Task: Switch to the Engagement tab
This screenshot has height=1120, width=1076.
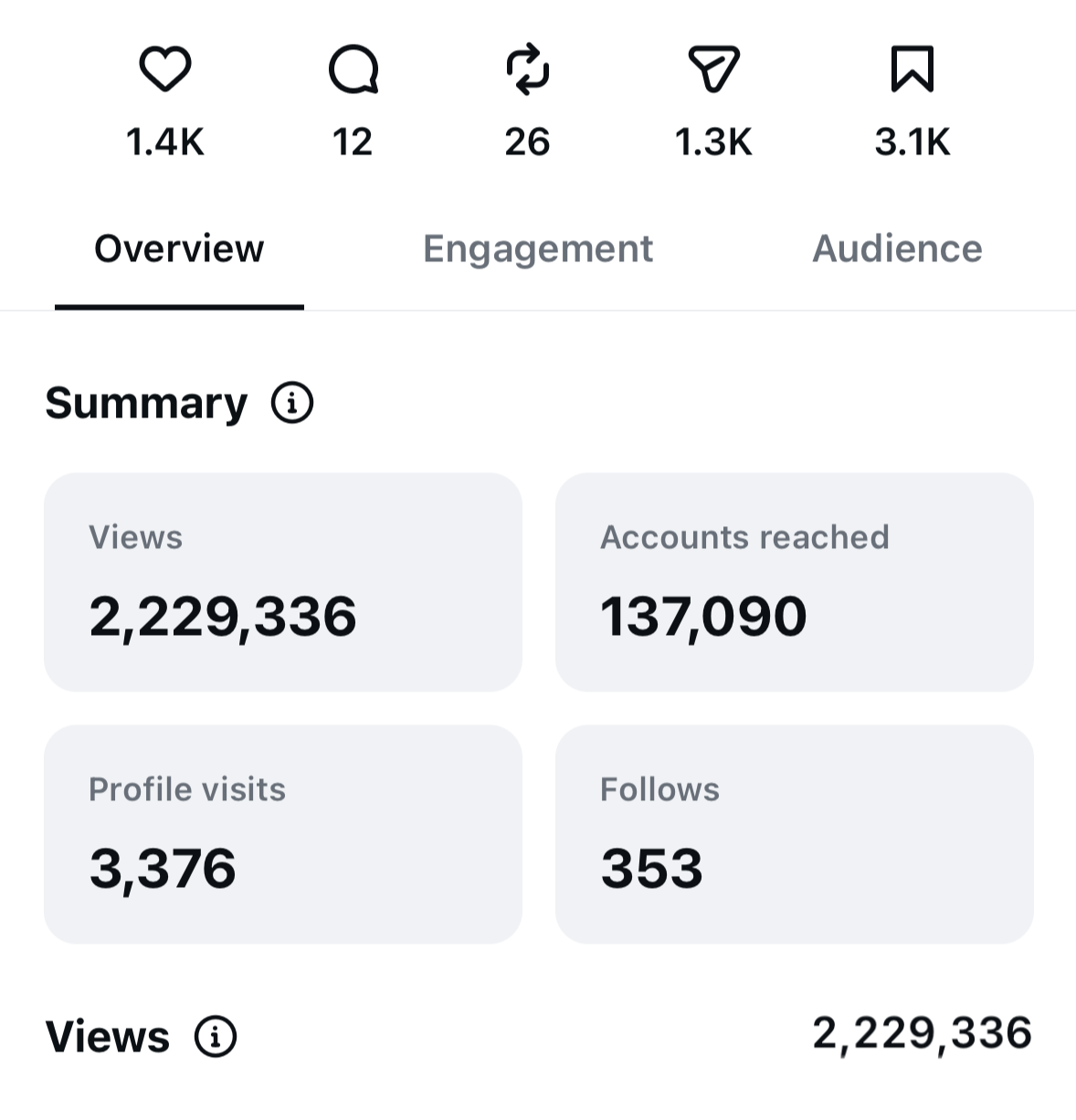Action: click(538, 248)
